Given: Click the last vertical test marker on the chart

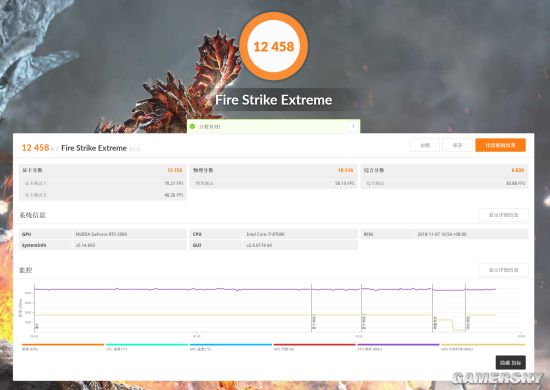Looking at the screenshot, I should pos(465,308).
